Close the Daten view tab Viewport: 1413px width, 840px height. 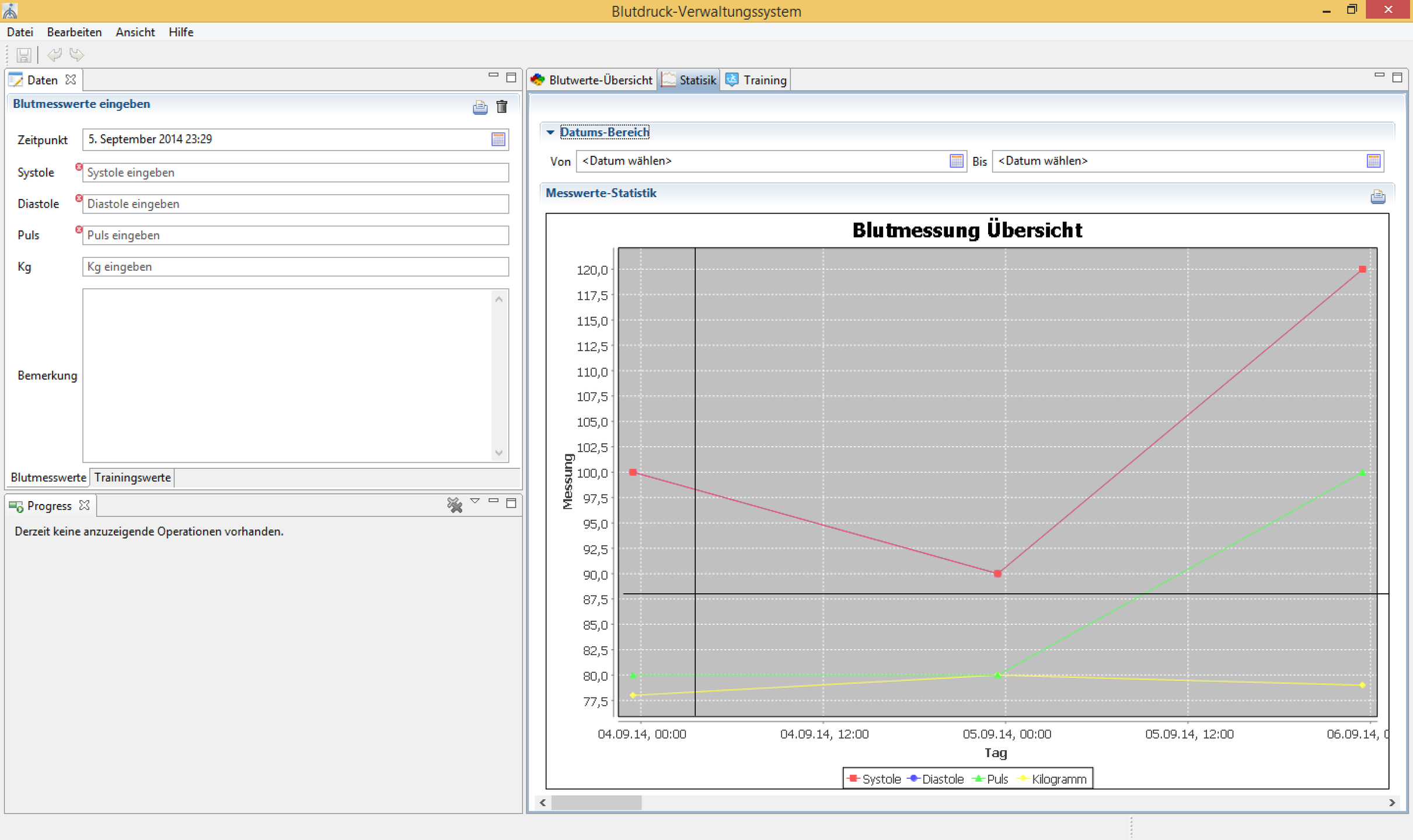click(x=71, y=79)
